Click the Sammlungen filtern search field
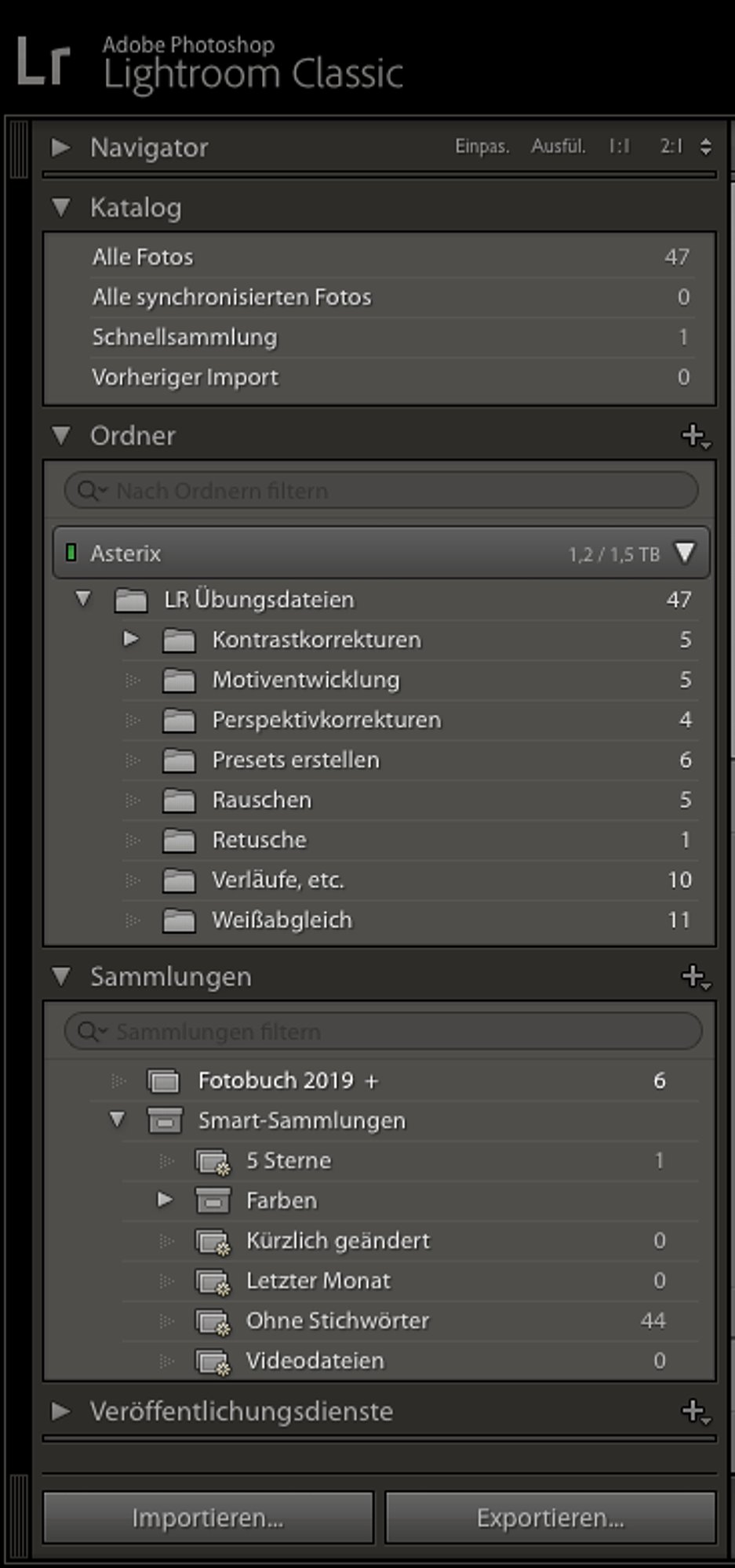Screen dimensions: 735x1568 point(383,1032)
